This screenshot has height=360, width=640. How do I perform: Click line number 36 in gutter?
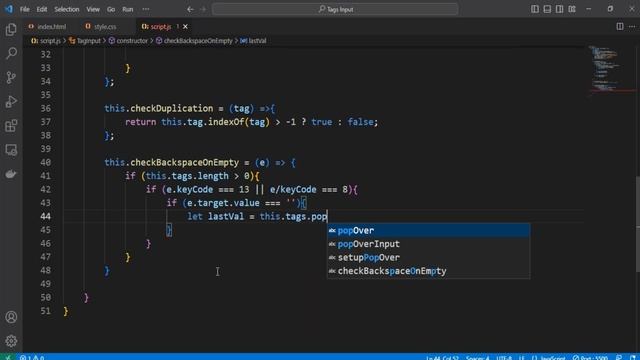(x=45, y=109)
